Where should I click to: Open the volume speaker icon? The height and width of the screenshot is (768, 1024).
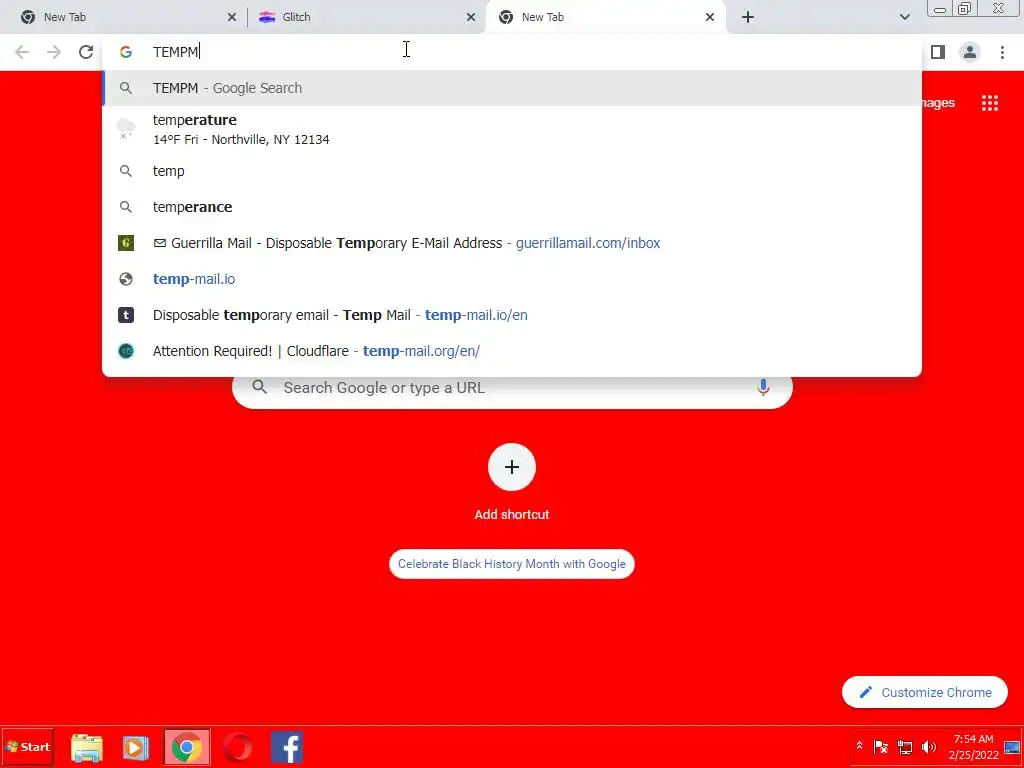pos(928,746)
